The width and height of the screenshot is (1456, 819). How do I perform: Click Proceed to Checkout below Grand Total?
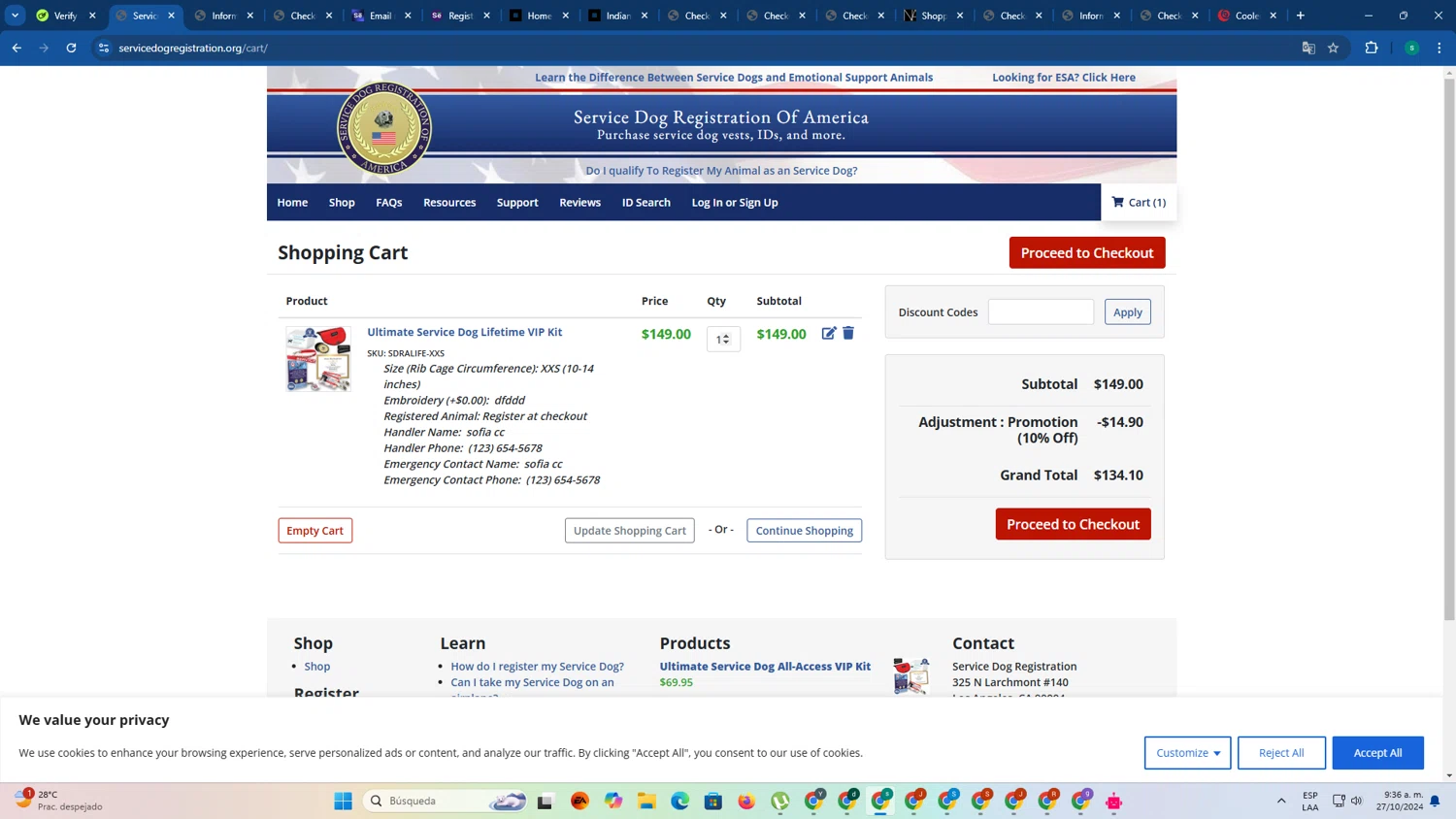(x=1073, y=524)
